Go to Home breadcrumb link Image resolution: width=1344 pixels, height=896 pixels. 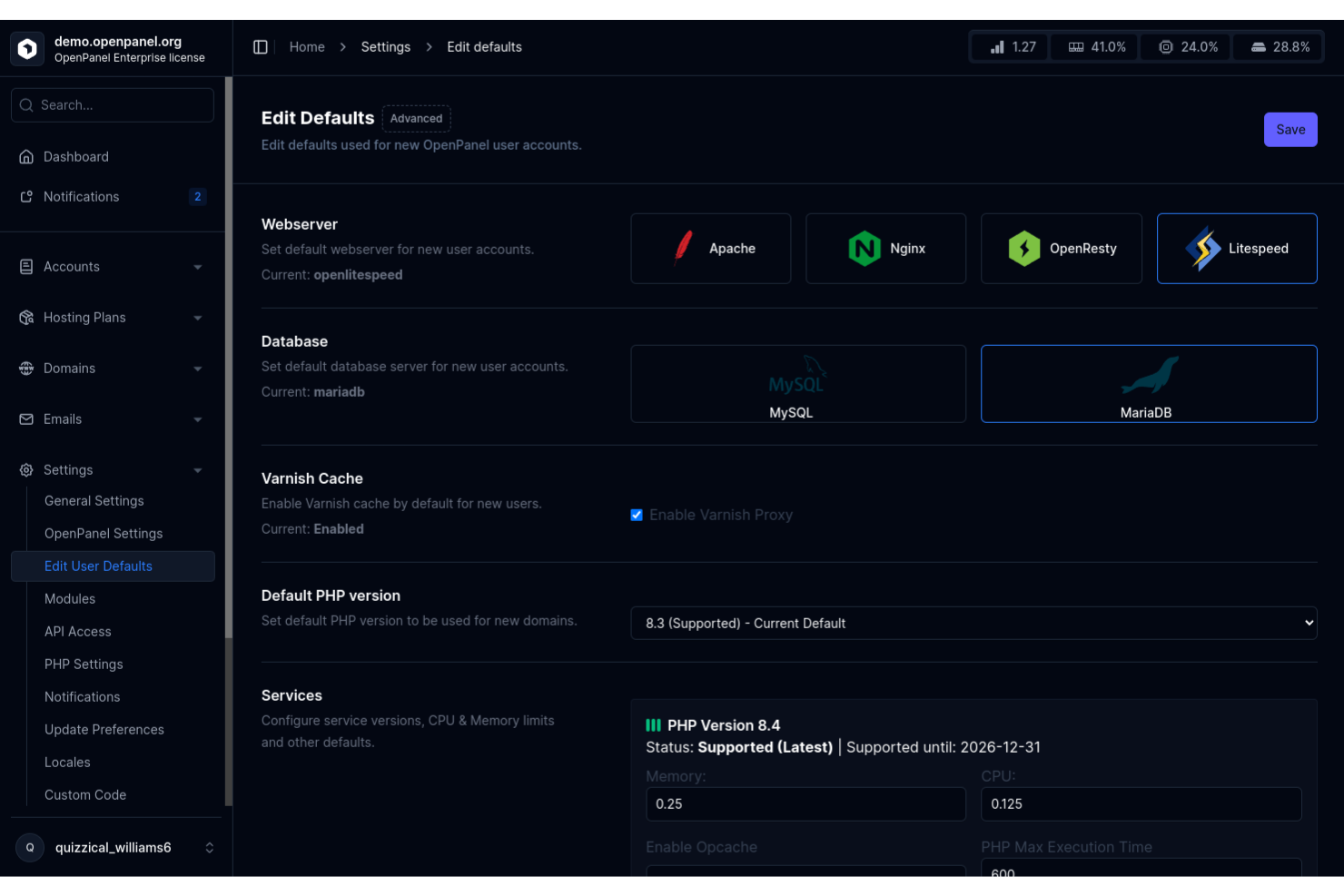click(307, 47)
